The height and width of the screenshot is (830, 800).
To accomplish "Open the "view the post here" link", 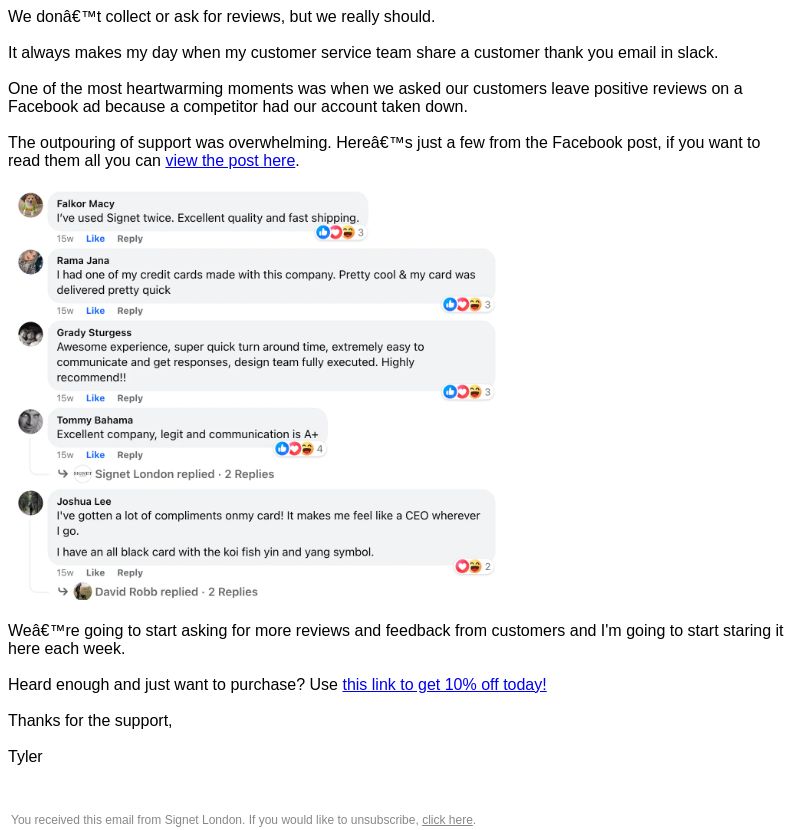I will [x=230, y=160].
